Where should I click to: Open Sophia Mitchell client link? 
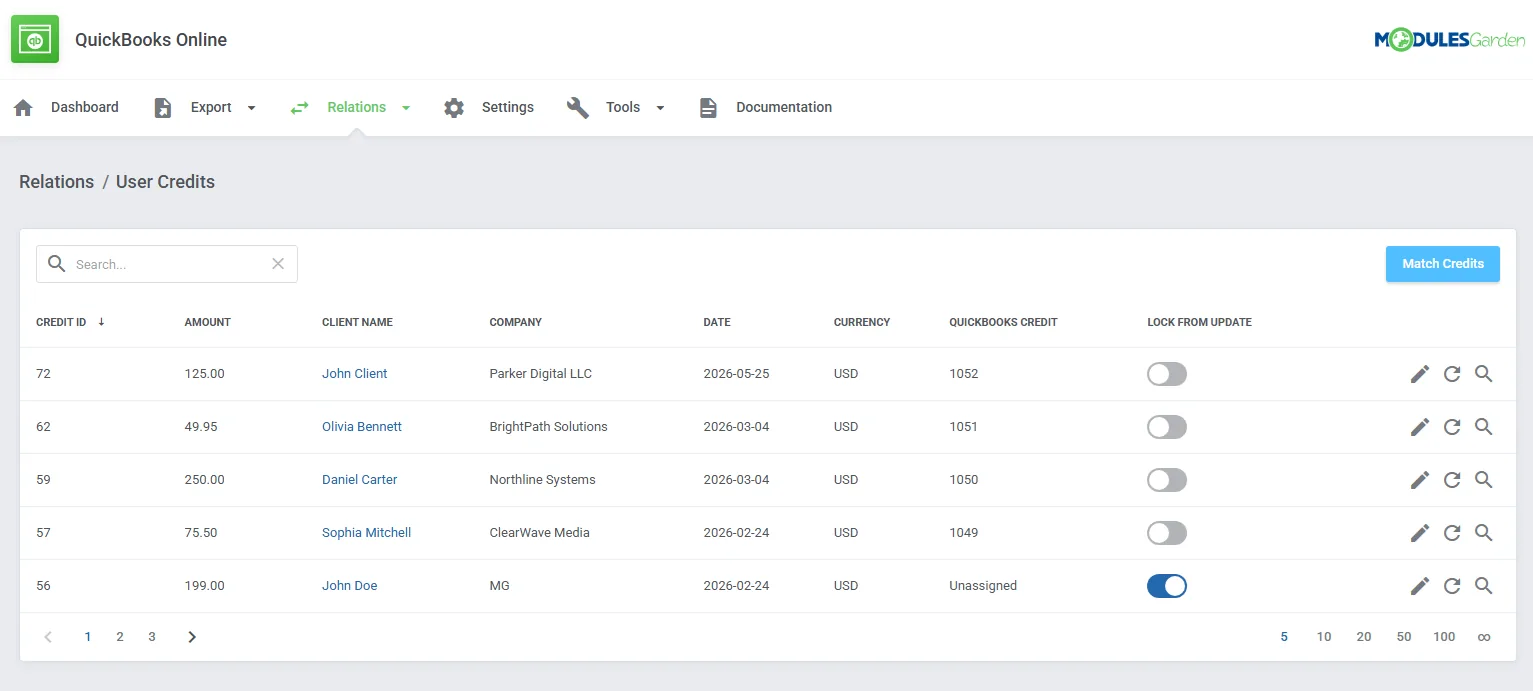(366, 533)
